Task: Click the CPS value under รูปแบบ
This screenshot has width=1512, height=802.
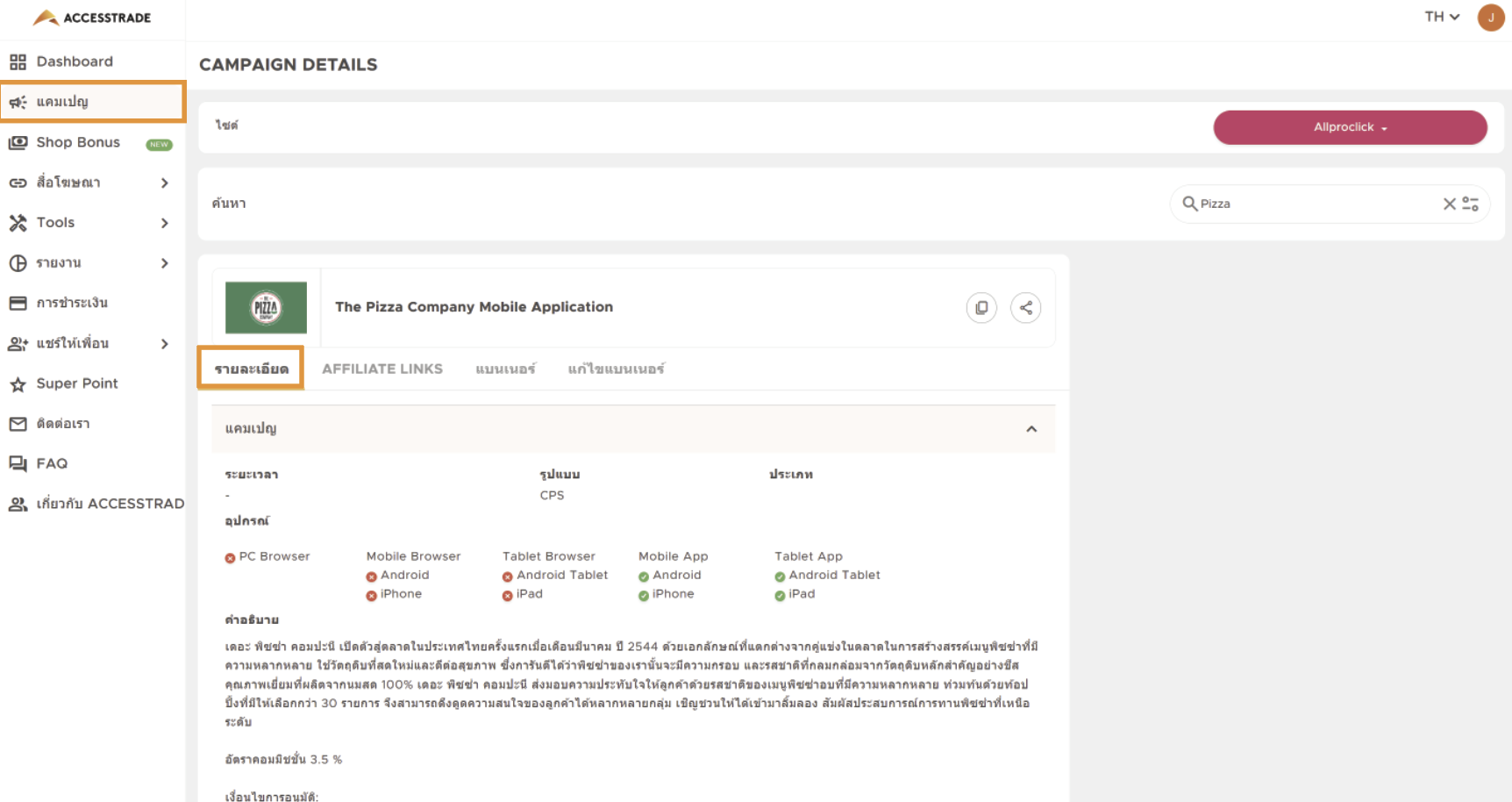Action: tap(552, 496)
